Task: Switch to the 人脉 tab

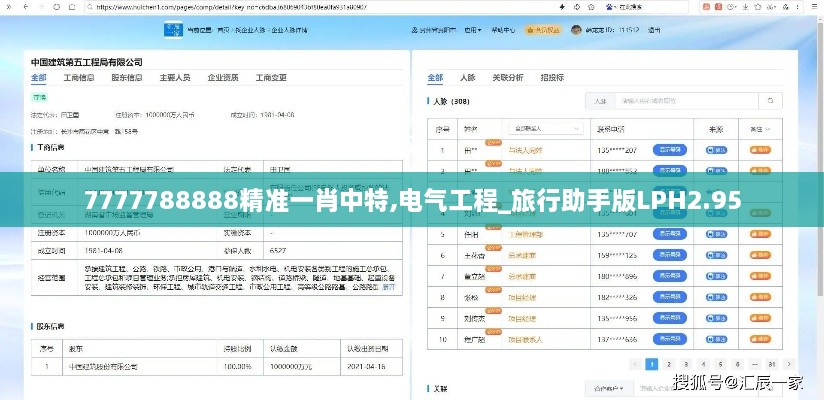Action: coord(468,78)
